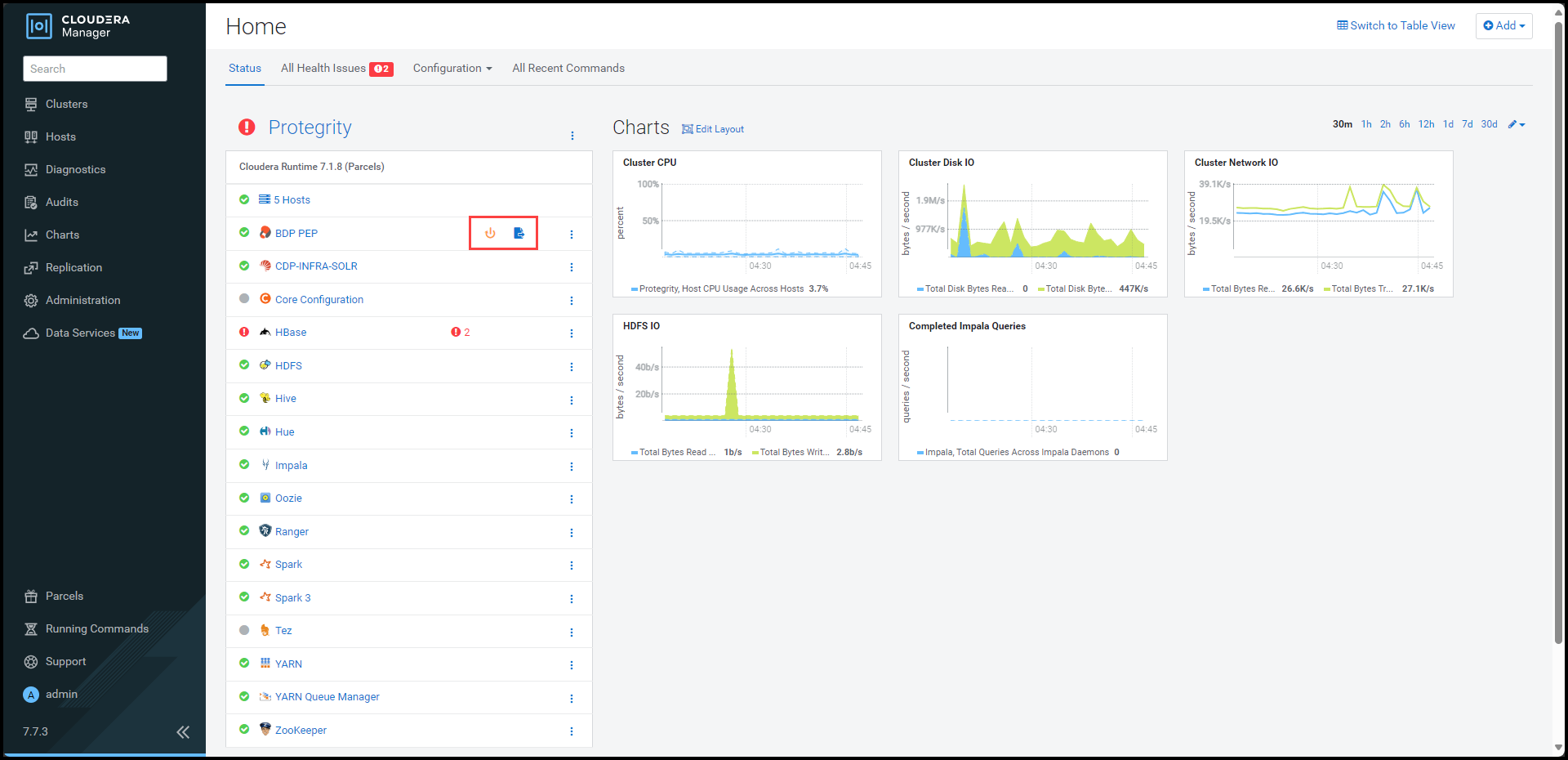Open Parcels from the sidebar
The image size is (1568, 760).
(x=64, y=597)
